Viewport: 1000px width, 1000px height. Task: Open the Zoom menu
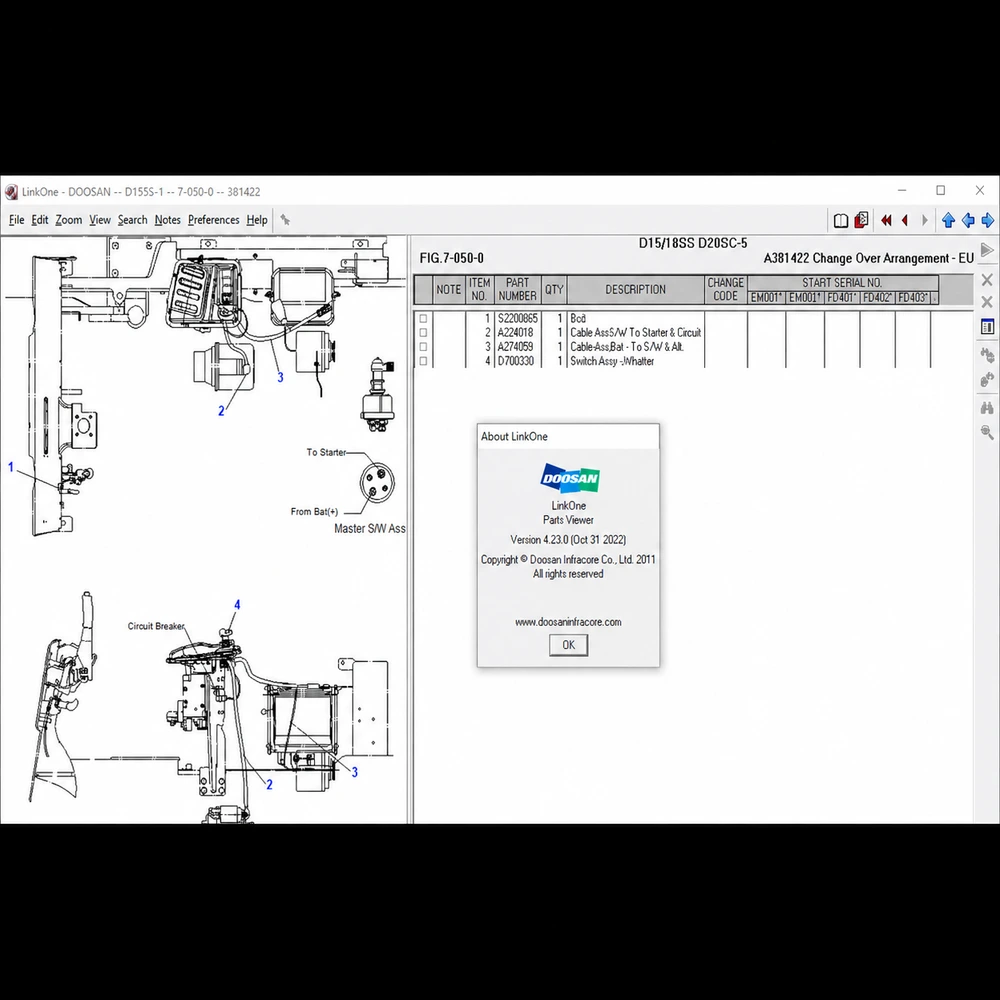coord(68,220)
